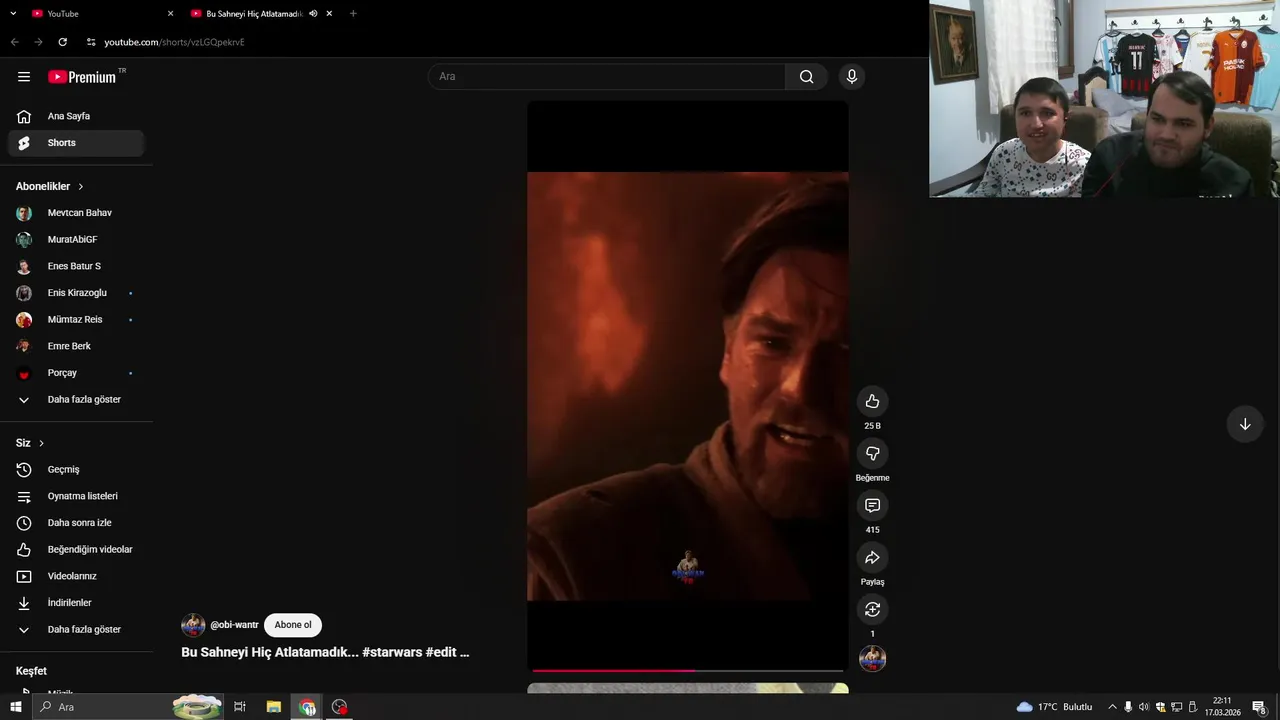The height and width of the screenshot is (720, 1280).
Task: Open the remix icon button
Action: [872, 609]
